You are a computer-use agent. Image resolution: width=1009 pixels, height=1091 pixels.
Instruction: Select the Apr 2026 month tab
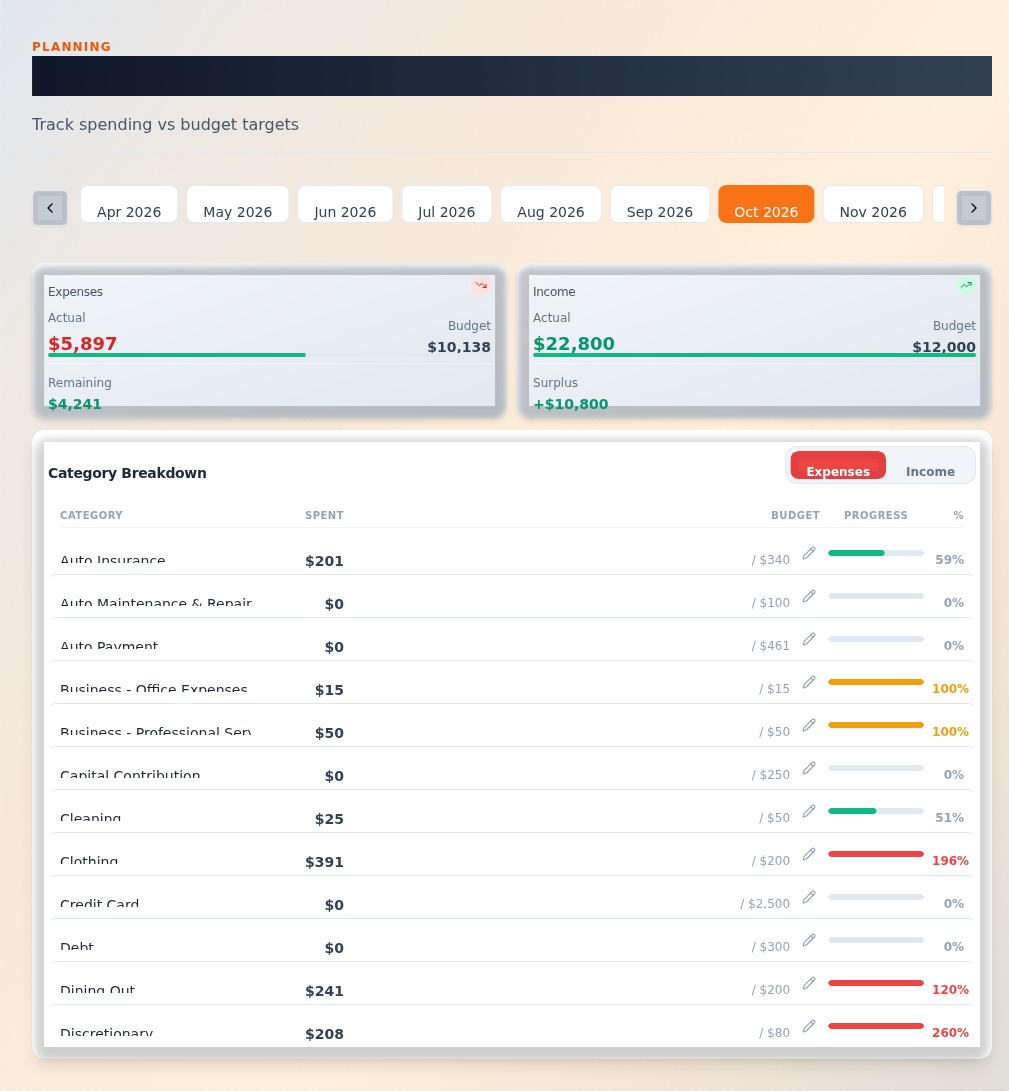[x=129, y=205]
